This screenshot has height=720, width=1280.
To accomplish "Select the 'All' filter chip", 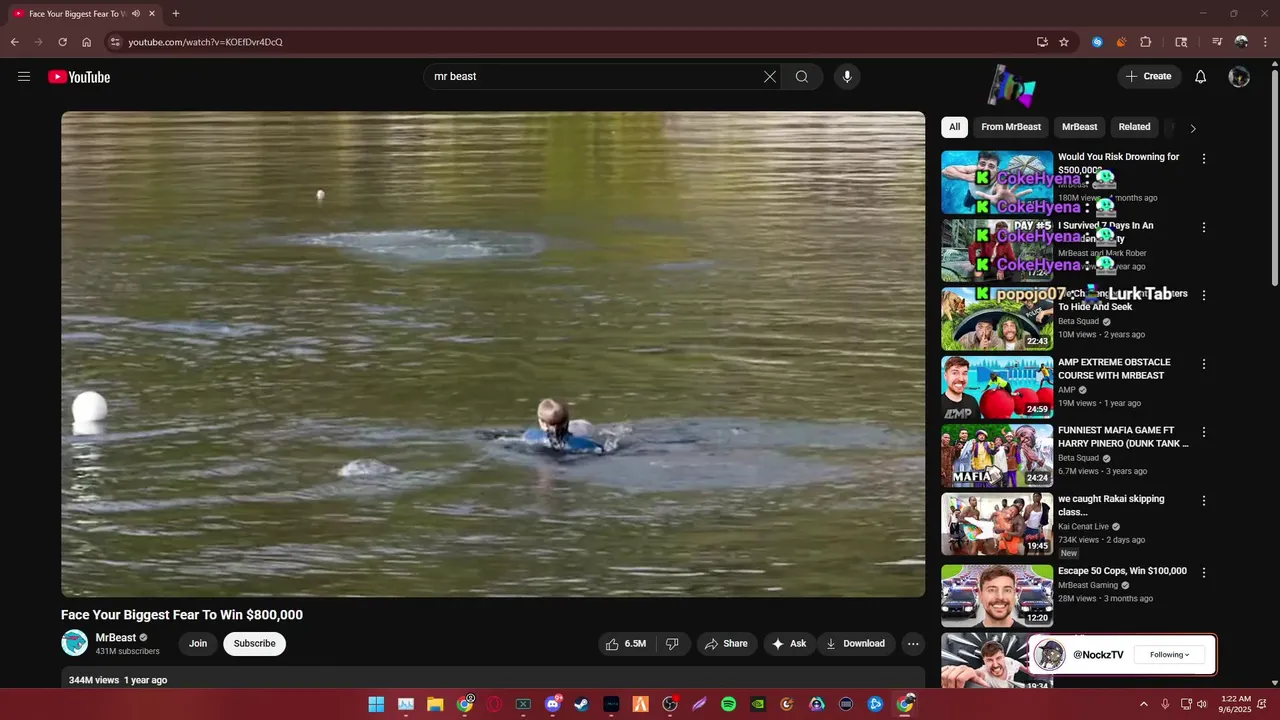I will click(954, 127).
